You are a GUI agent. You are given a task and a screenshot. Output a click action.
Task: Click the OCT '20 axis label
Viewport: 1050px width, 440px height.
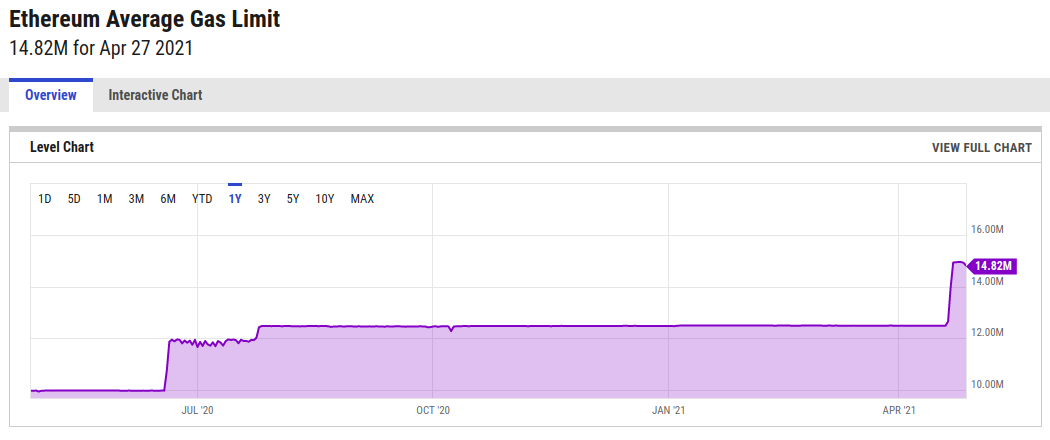pos(433,410)
